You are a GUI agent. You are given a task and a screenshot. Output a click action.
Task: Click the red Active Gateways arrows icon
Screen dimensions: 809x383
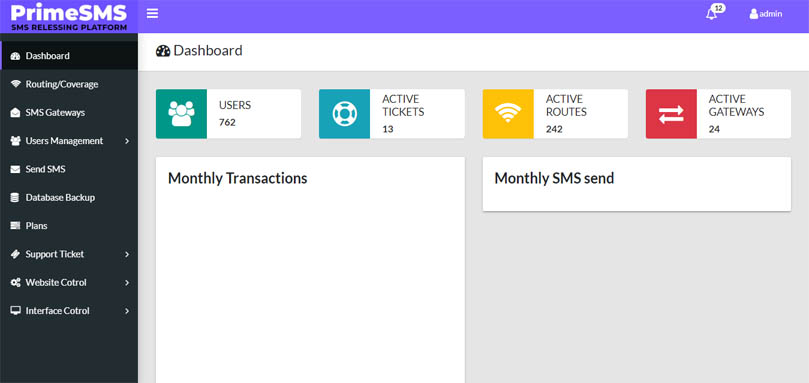[671, 114]
